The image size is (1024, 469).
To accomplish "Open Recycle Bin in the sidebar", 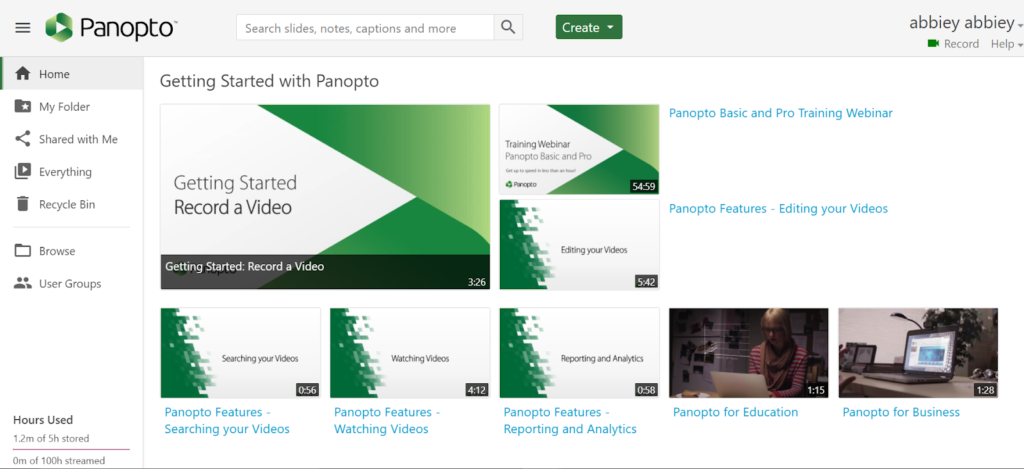I will [x=72, y=204].
